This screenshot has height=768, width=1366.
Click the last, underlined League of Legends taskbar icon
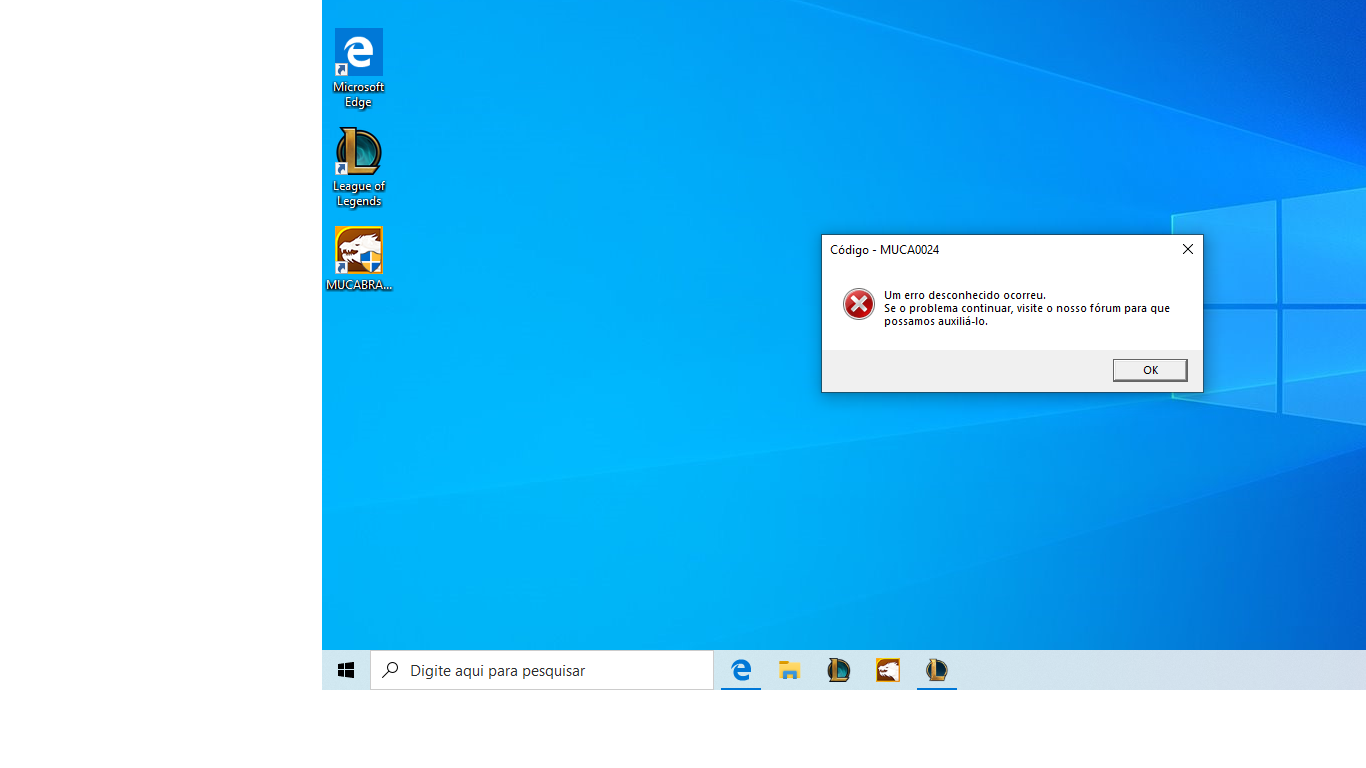click(x=936, y=670)
